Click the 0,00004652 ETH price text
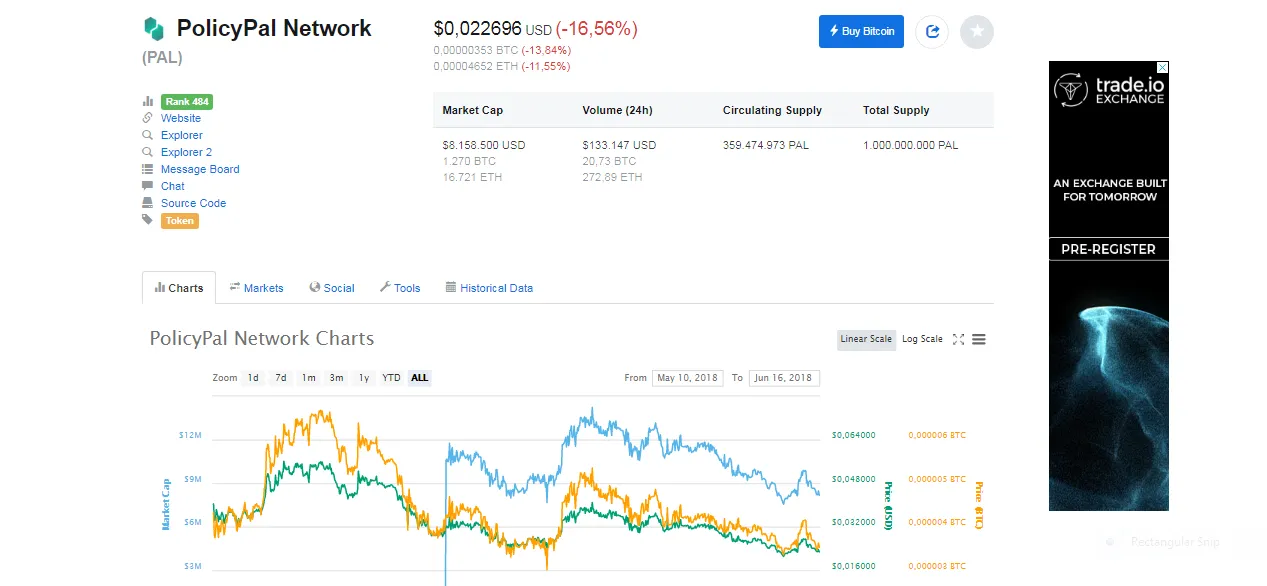This screenshot has height=586, width=1267. coord(476,66)
